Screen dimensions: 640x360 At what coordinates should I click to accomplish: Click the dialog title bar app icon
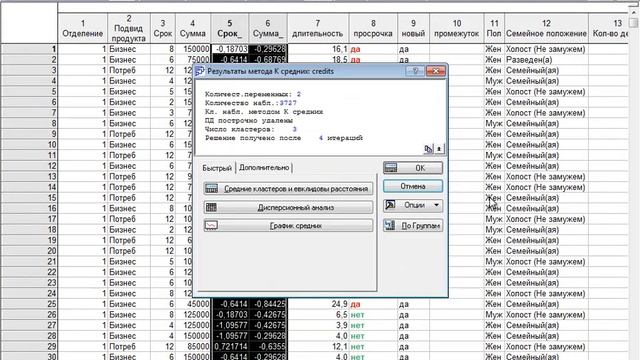[x=200, y=71]
